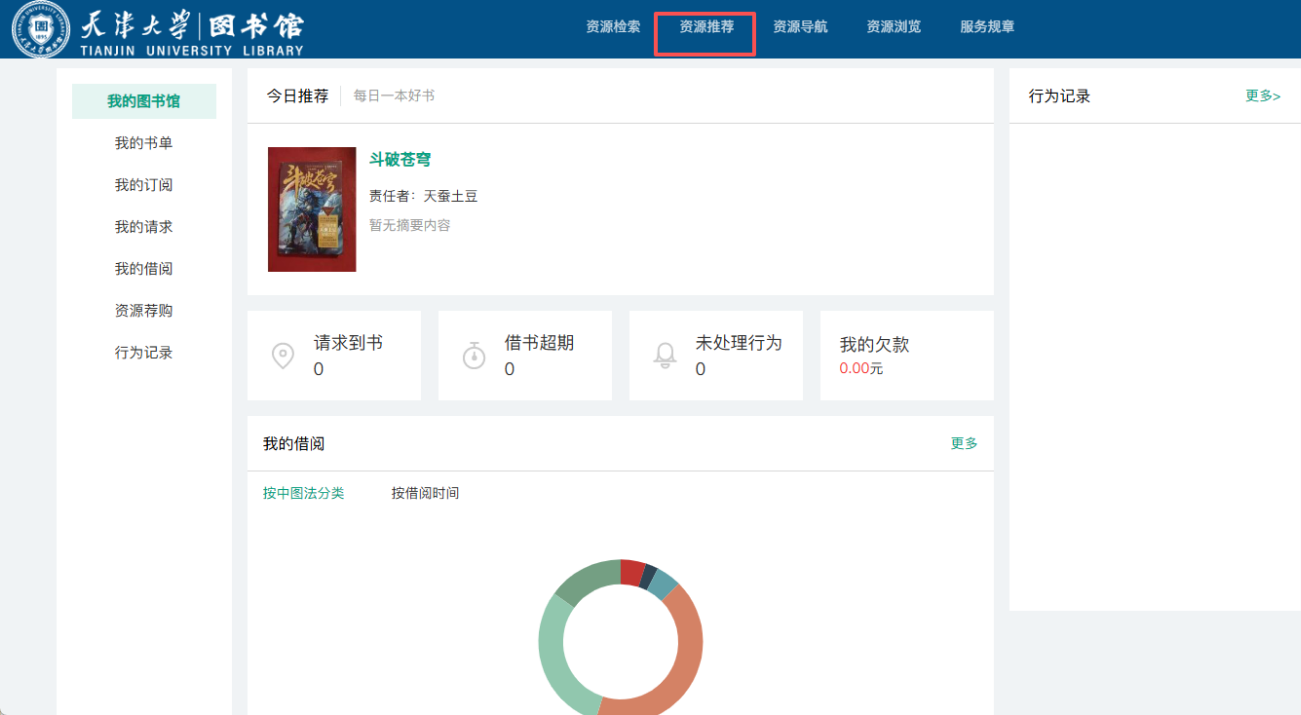Open 资源浏览 in the top bar

click(x=893, y=27)
